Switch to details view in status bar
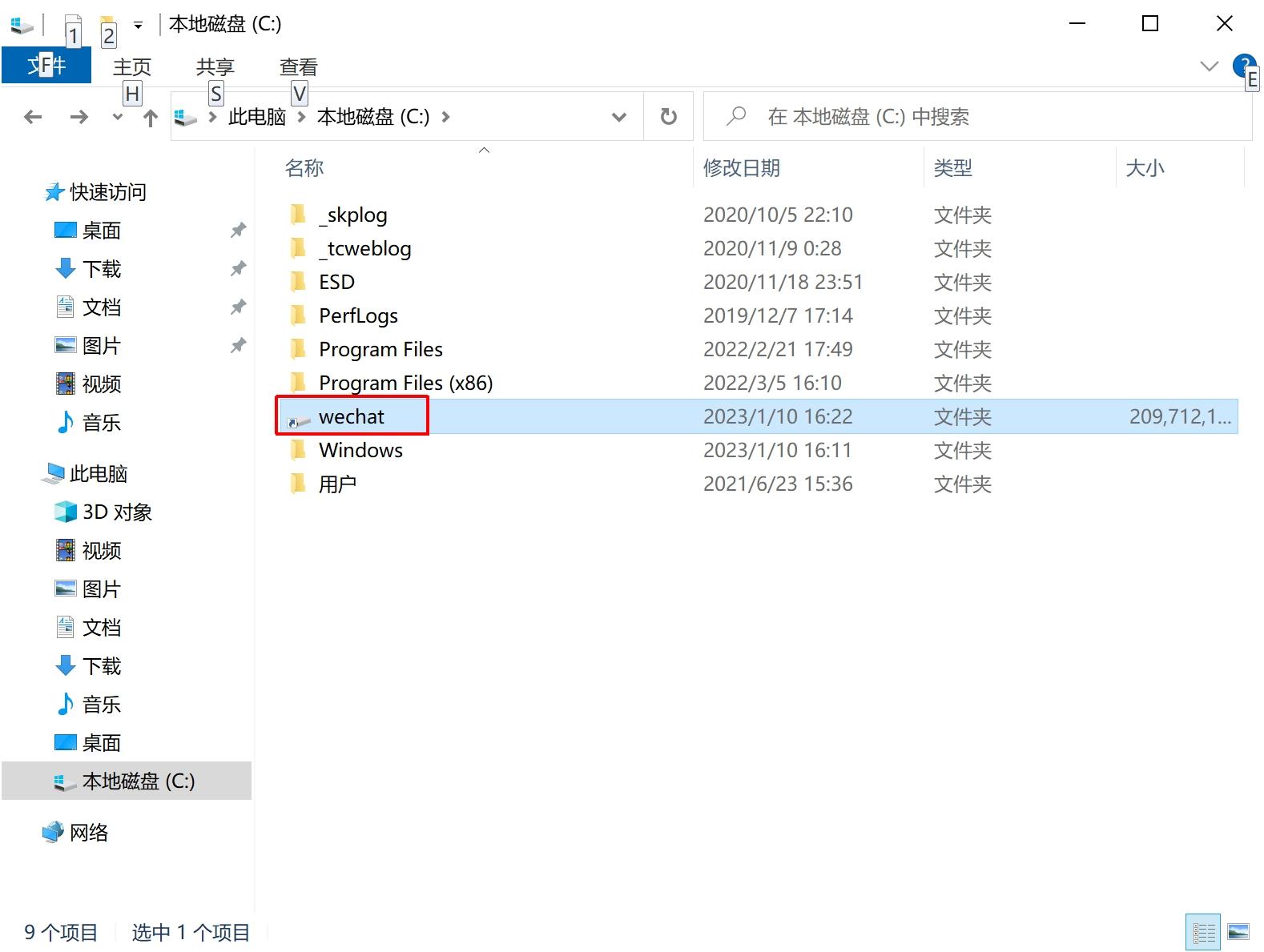This screenshot has width=1264, height=952. click(1203, 932)
